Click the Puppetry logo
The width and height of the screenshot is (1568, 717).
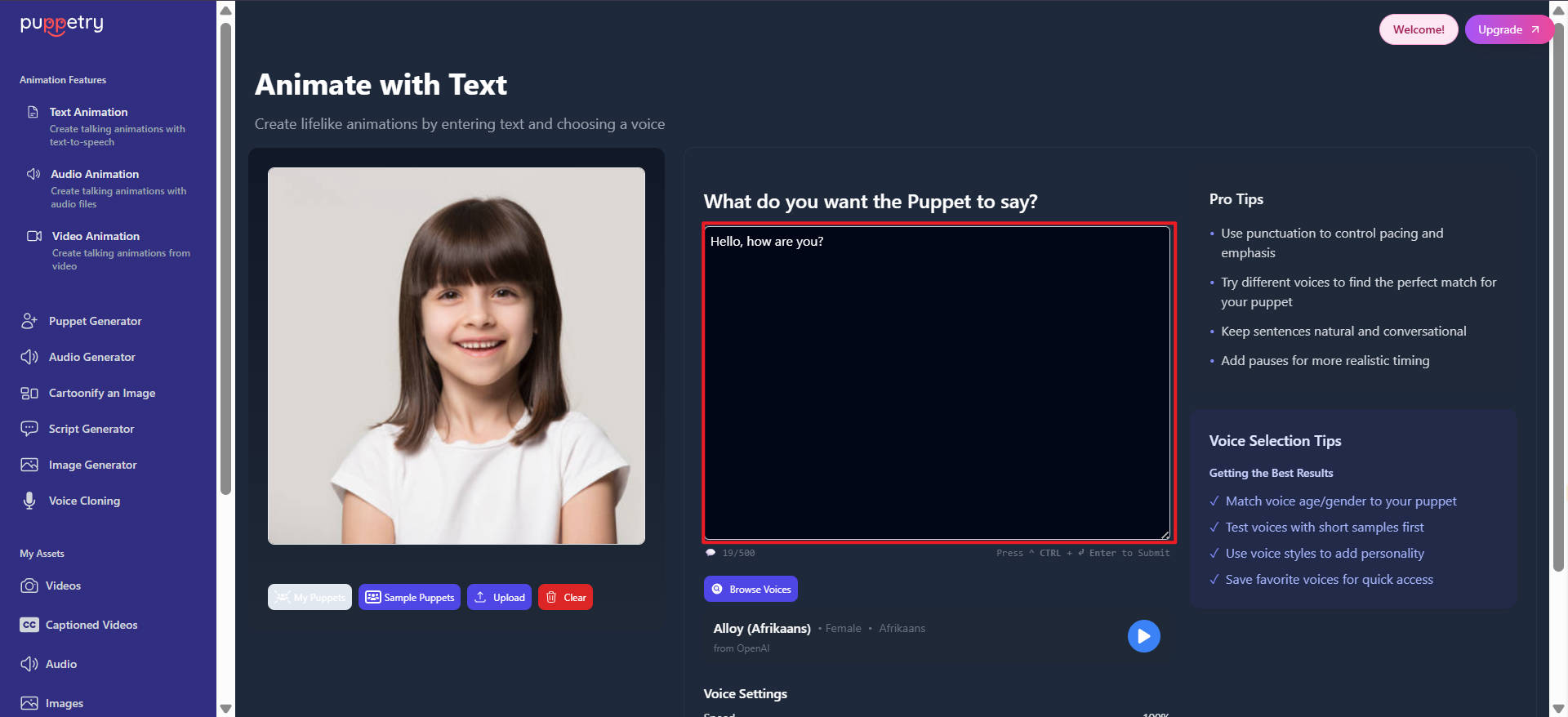pyautogui.click(x=62, y=24)
